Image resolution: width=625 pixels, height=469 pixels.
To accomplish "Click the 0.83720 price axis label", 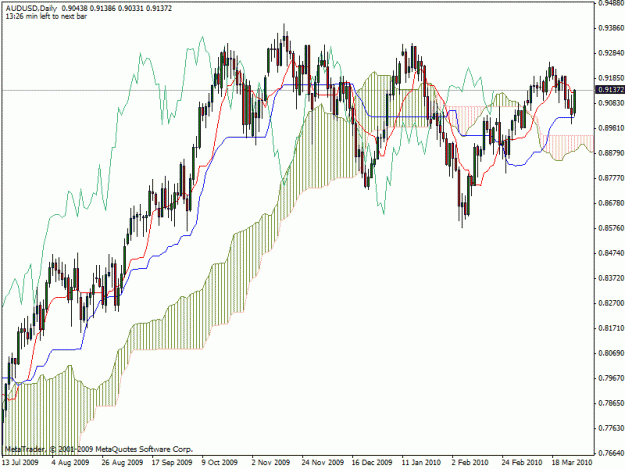I will tap(610, 278).
